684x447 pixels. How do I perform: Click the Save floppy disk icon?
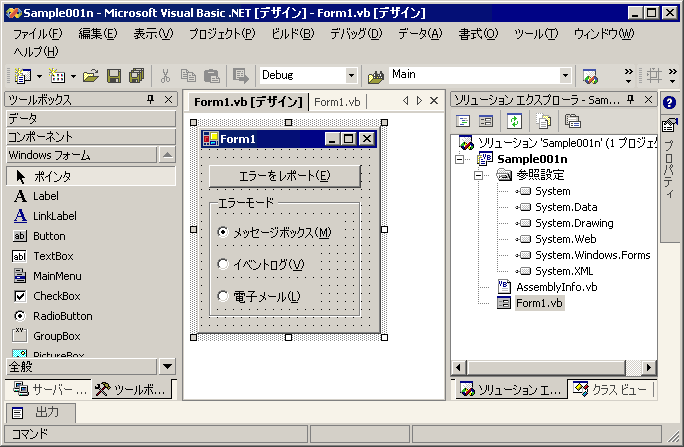coord(114,76)
